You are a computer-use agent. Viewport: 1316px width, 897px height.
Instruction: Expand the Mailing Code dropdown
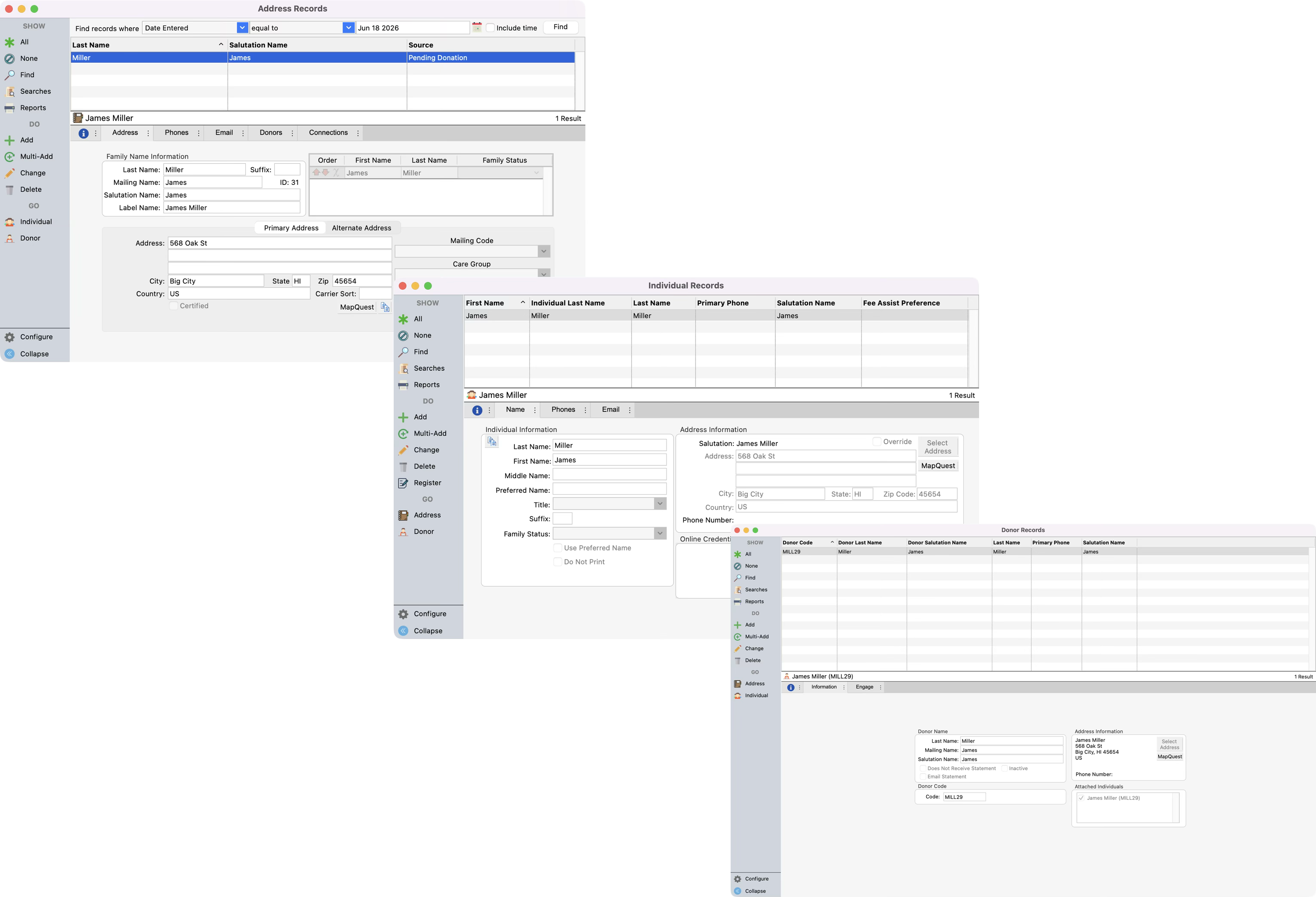pyautogui.click(x=544, y=251)
